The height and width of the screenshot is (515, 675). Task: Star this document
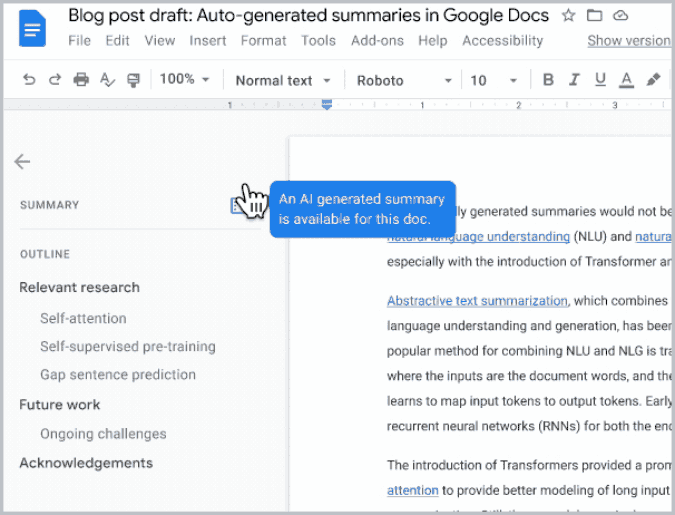click(568, 16)
